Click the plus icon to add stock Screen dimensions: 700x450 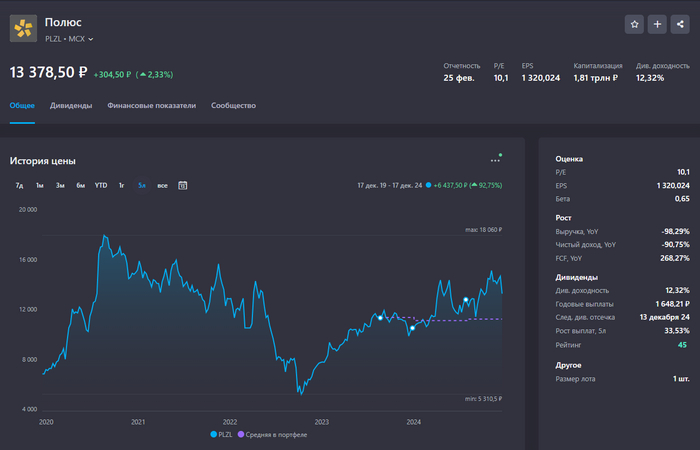(x=657, y=24)
